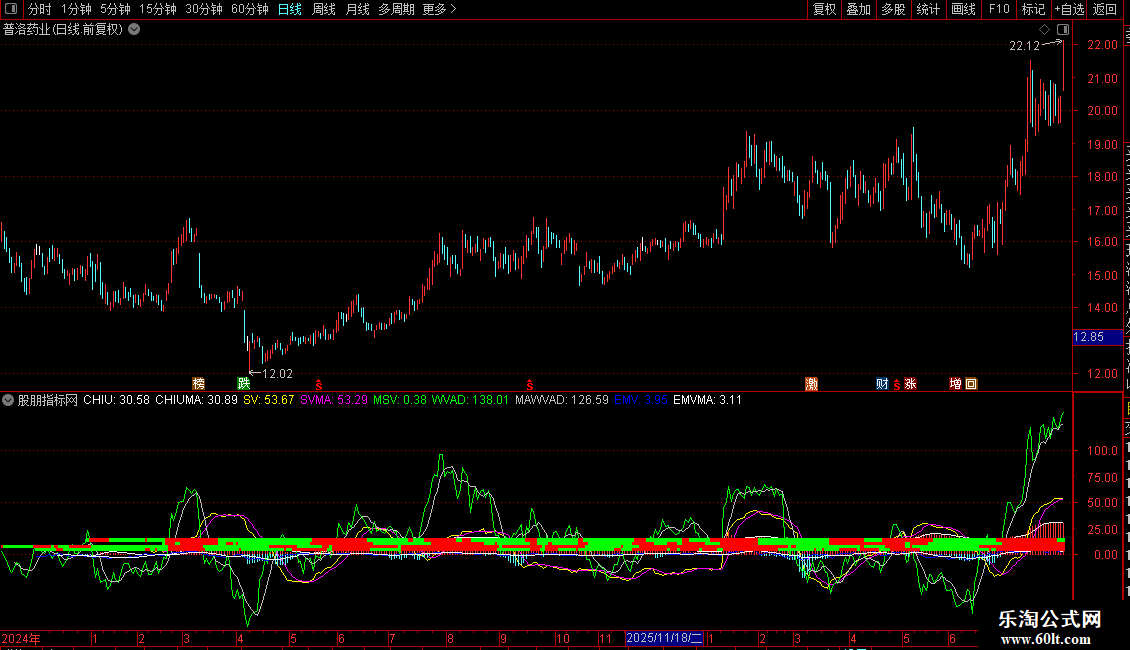1130x650 pixels.
Task: Click the 2025/11/18 date label
Action: pyautogui.click(x=664, y=638)
